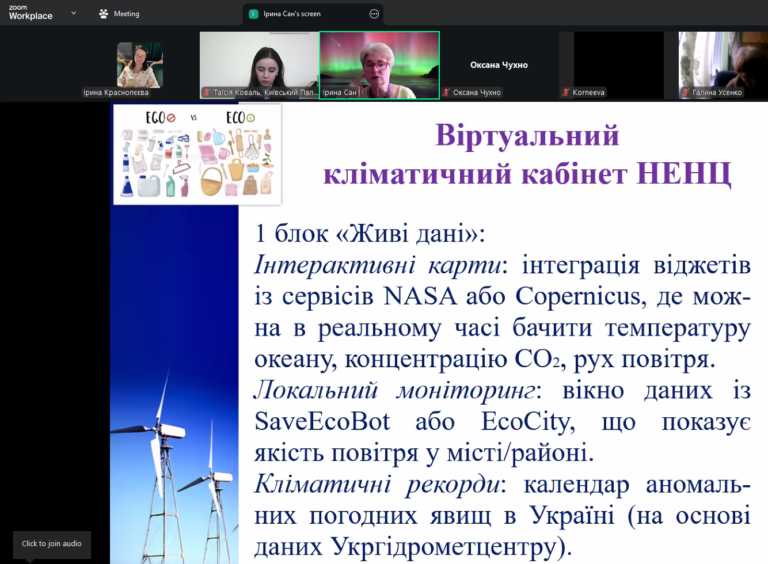Open the Zoom Workplace logo menu
The width and height of the screenshot is (768, 564).
pyautogui.click(x=30, y=13)
